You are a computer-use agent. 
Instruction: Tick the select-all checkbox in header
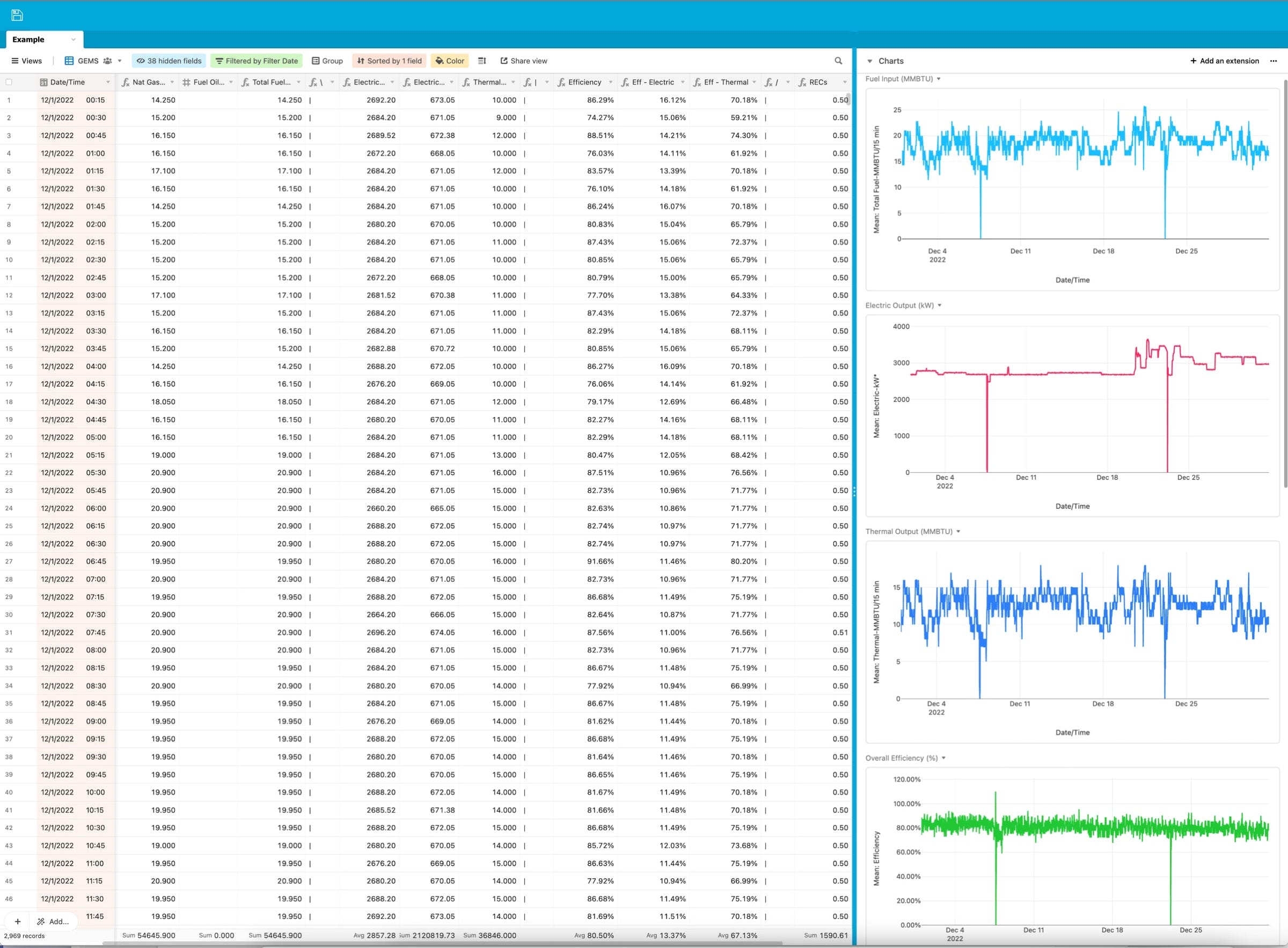(9, 82)
